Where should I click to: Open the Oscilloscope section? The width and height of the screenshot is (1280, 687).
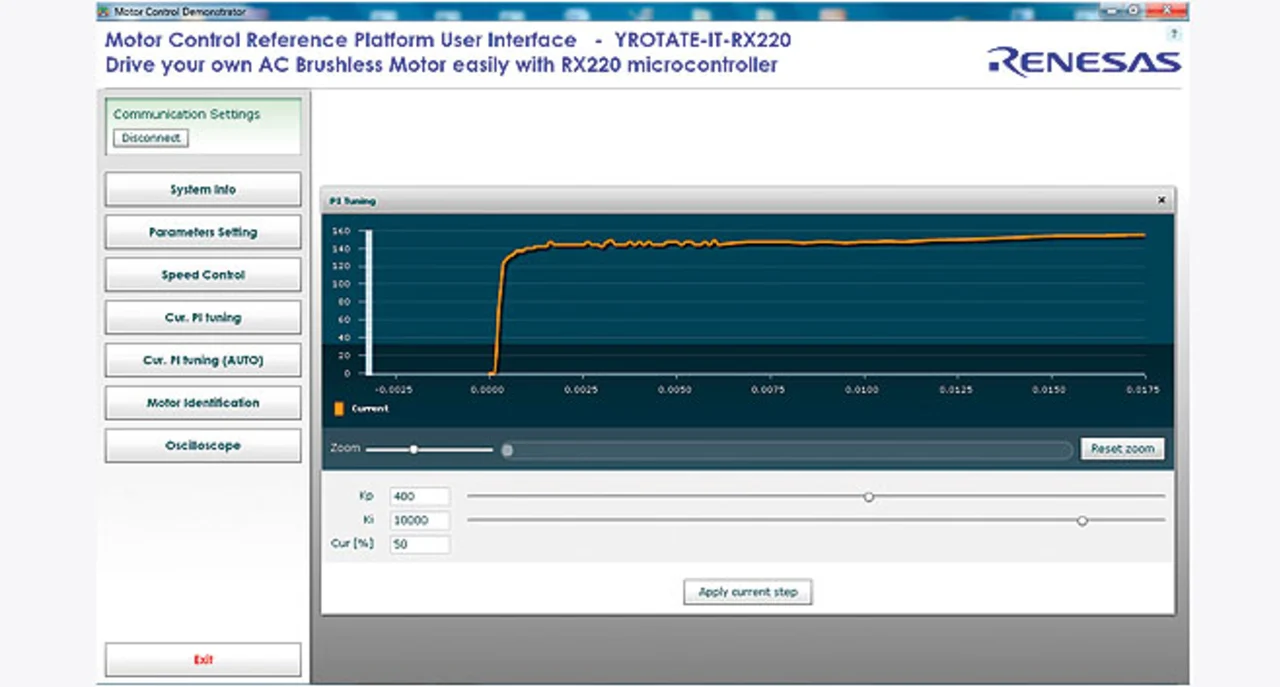click(x=203, y=446)
